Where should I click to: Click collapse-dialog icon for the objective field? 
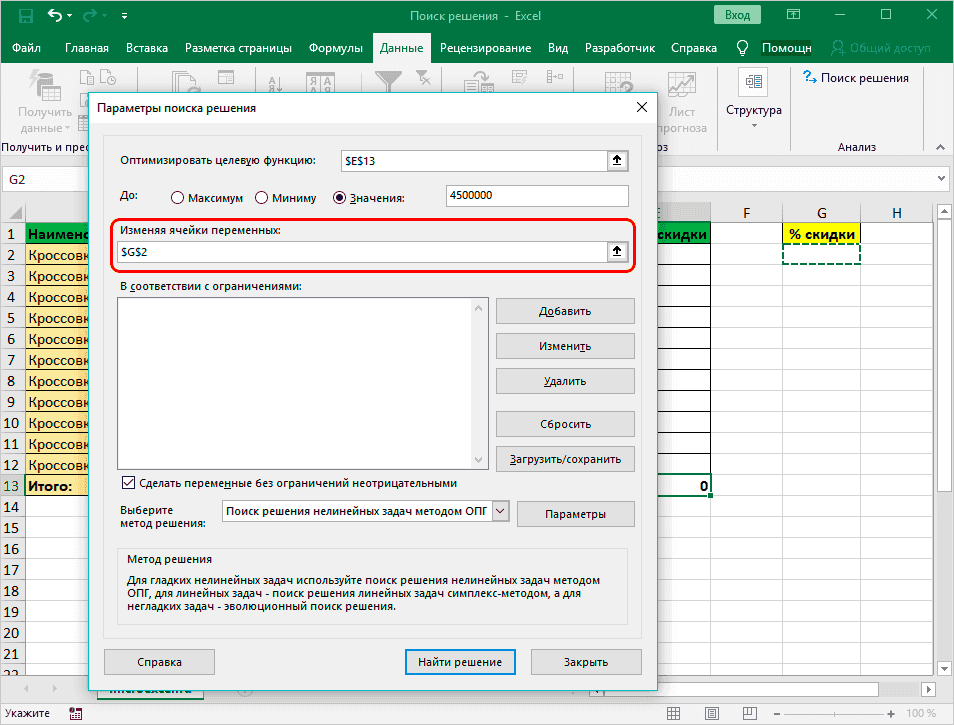618,161
